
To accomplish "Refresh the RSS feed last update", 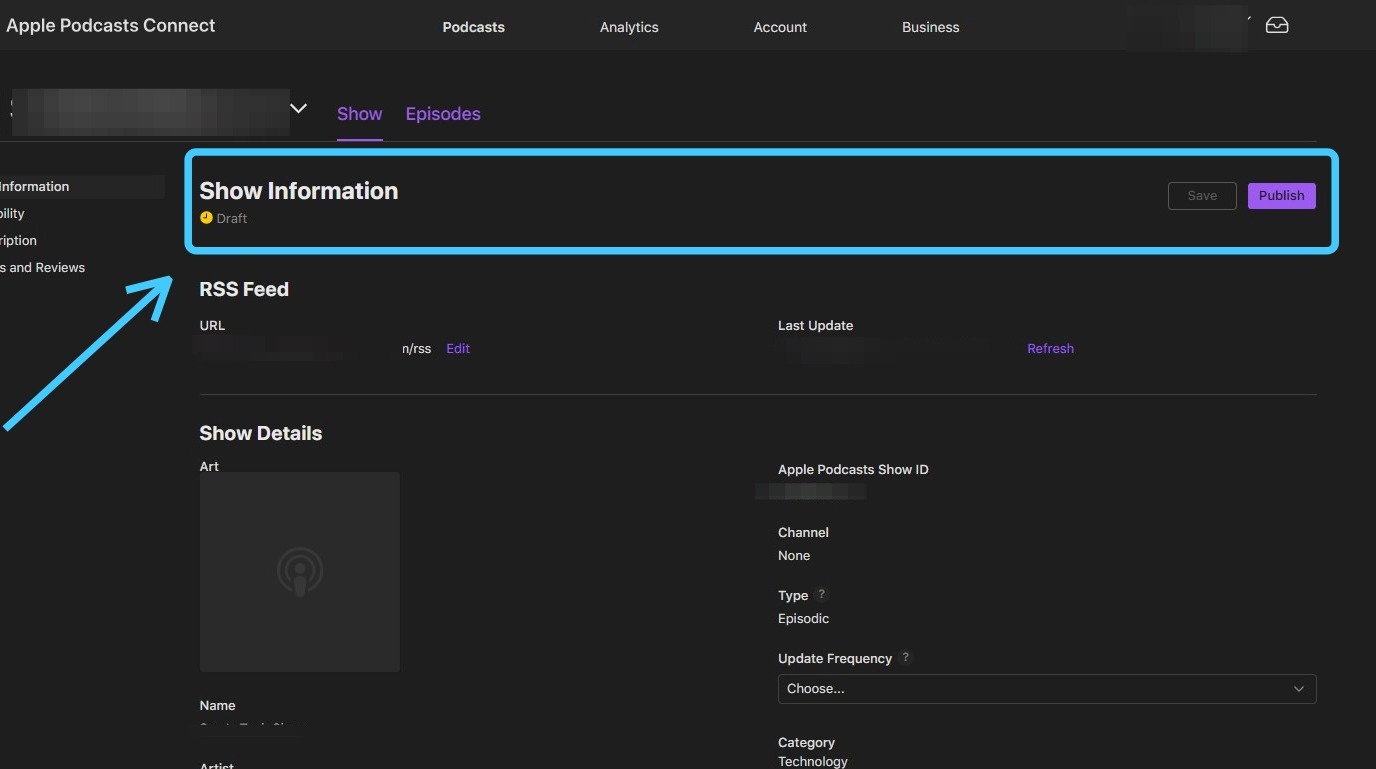I will (1050, 349).
